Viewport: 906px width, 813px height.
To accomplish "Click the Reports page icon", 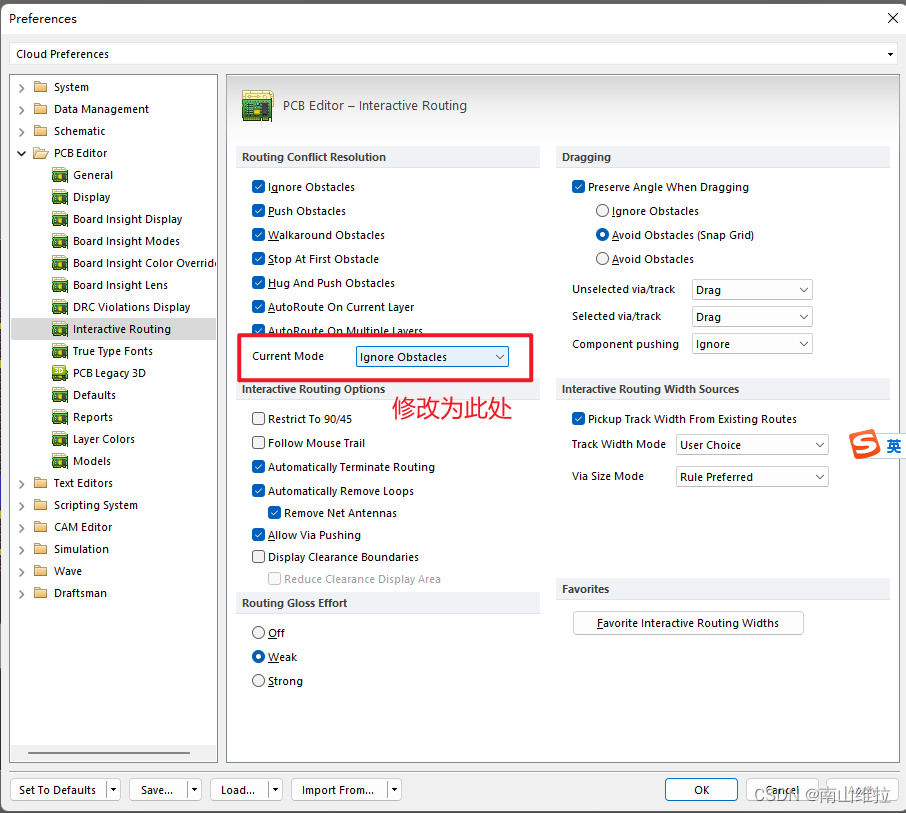I will pos(60,417).
